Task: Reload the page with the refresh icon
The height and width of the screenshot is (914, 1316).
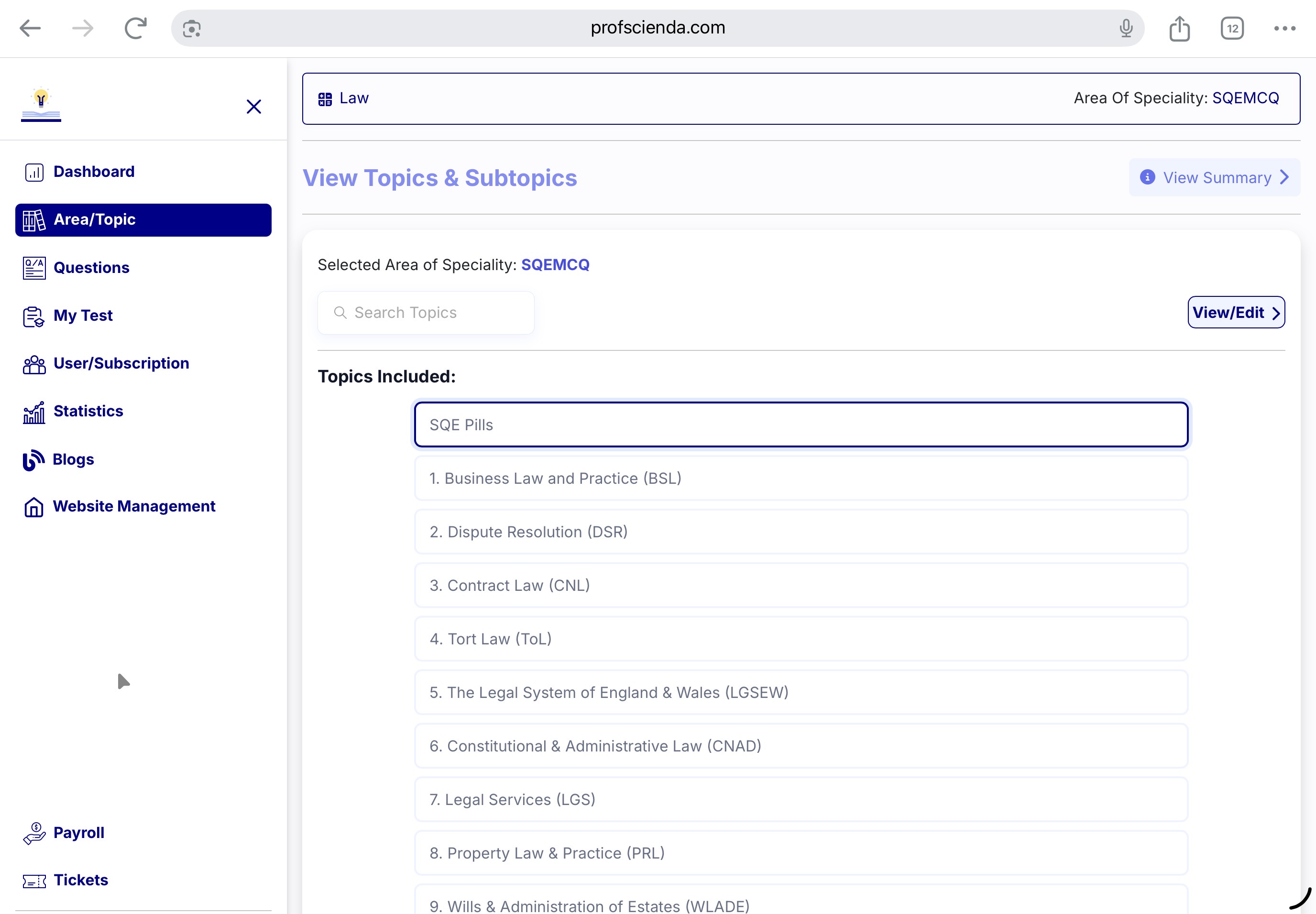Action: pyautogui.click(x=136, y=28)
